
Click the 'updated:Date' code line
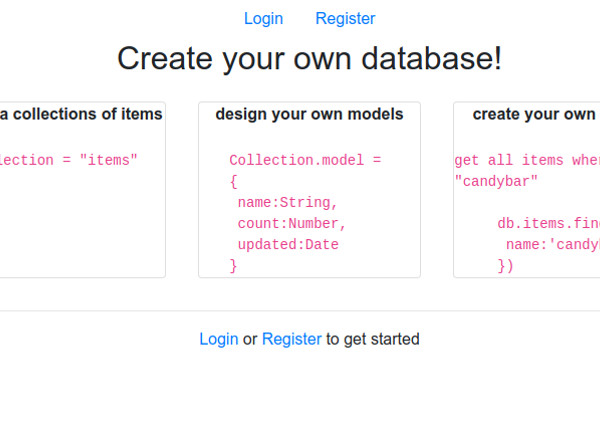[x=288, y=244]
